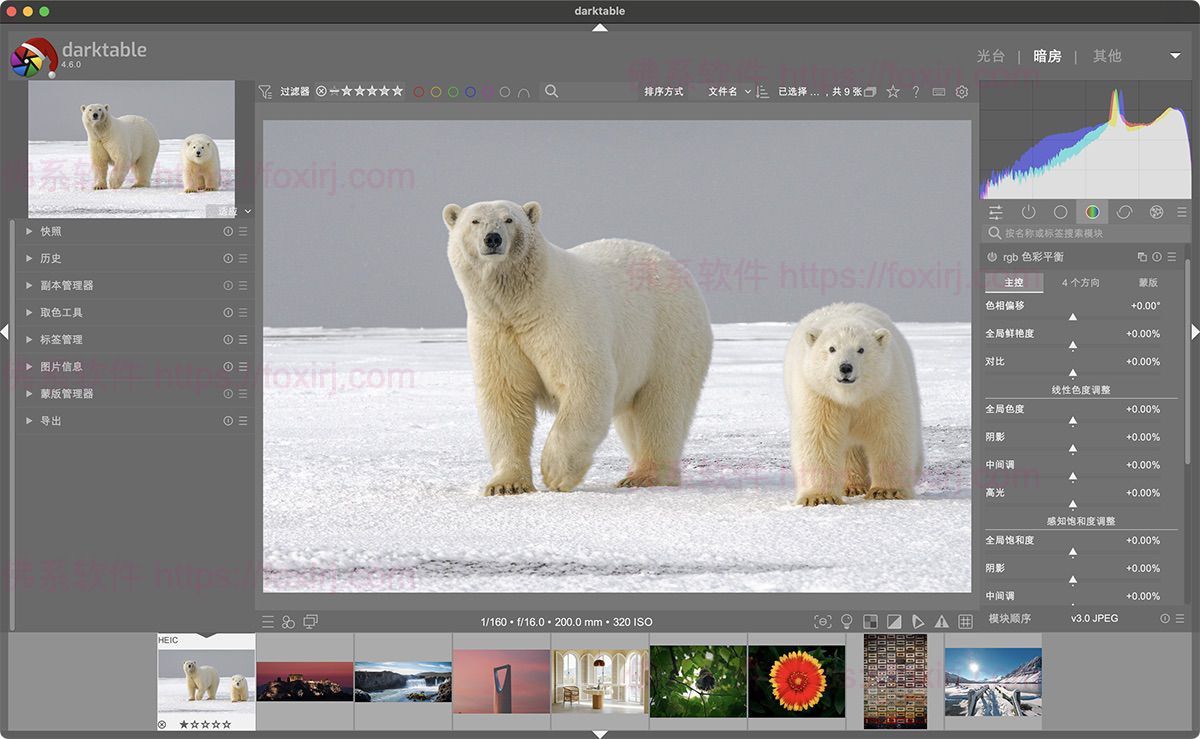This screenshot has width=1200, height=739.
Task: Toggle the red color label filter
Action: (x=419, y=92)
